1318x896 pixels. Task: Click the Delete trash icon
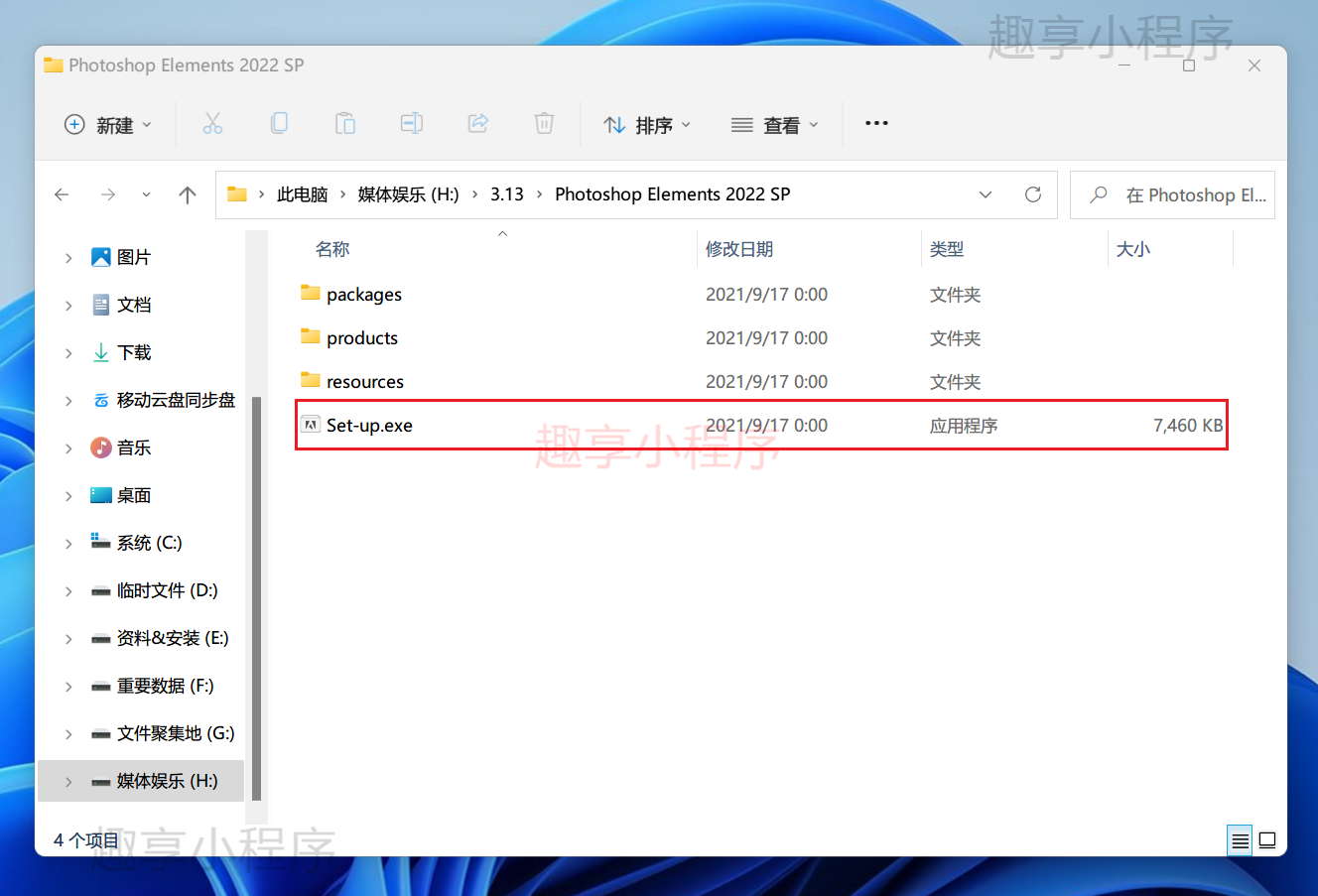[x=544, y=124]
